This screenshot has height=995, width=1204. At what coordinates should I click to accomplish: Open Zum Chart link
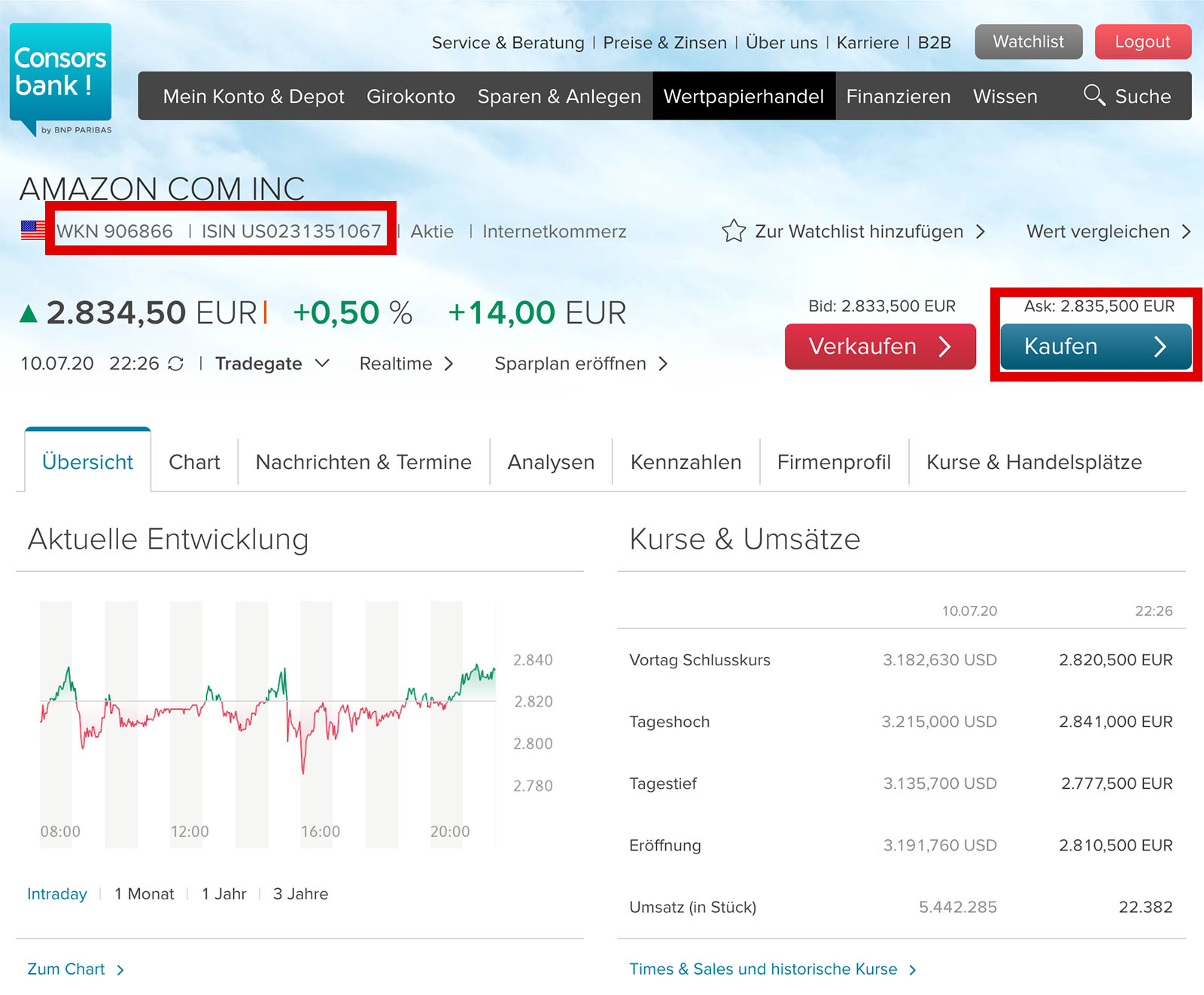point(75,969)
